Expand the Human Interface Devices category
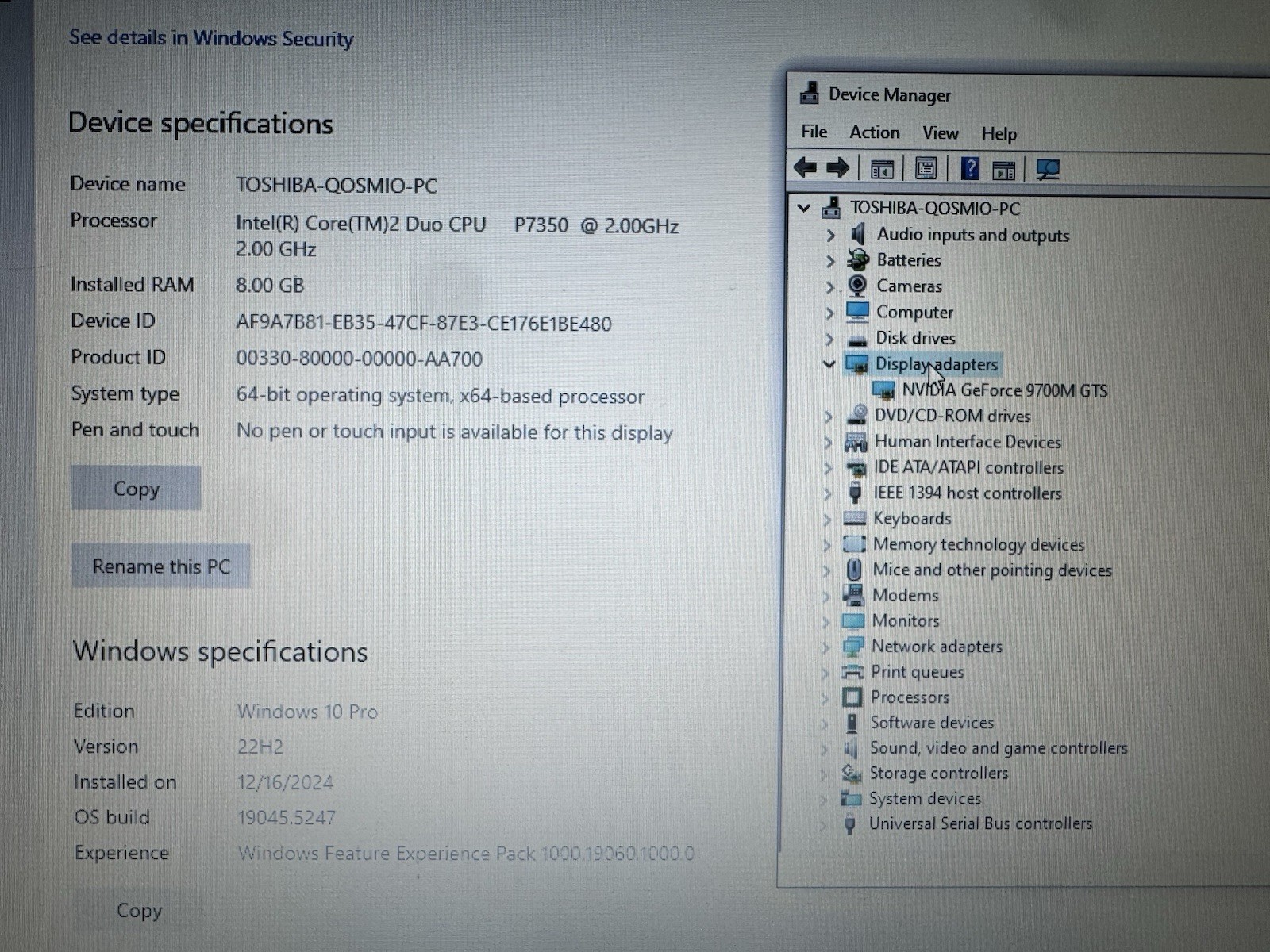This screenshot has width=1270, height=952. coord(829,442)
